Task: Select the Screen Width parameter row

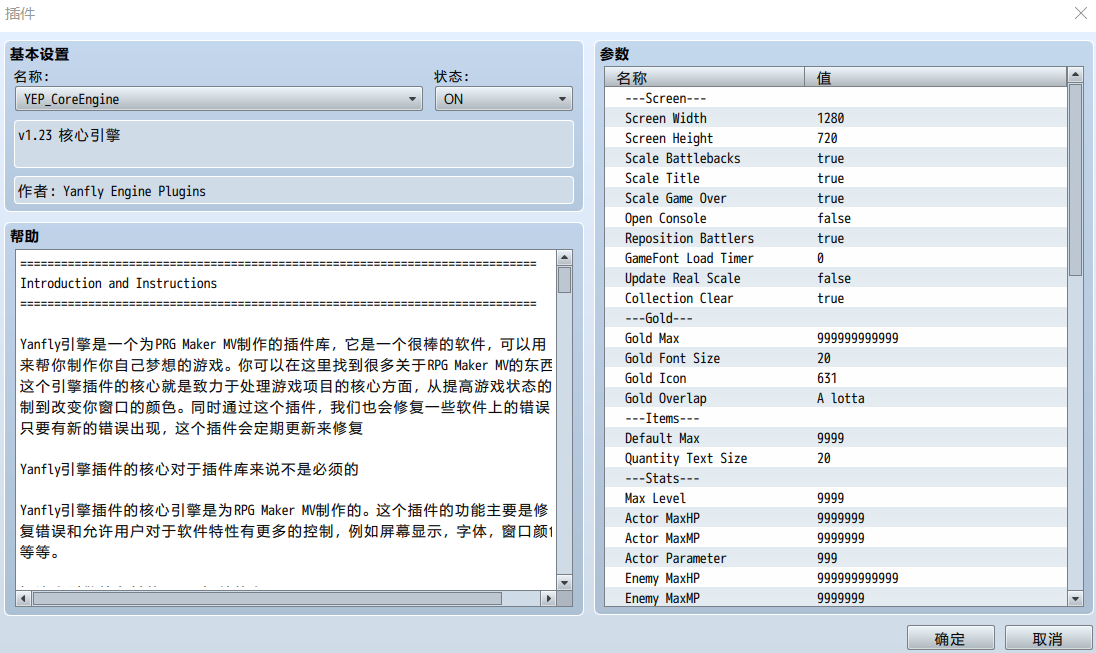Action: (836, 118)
